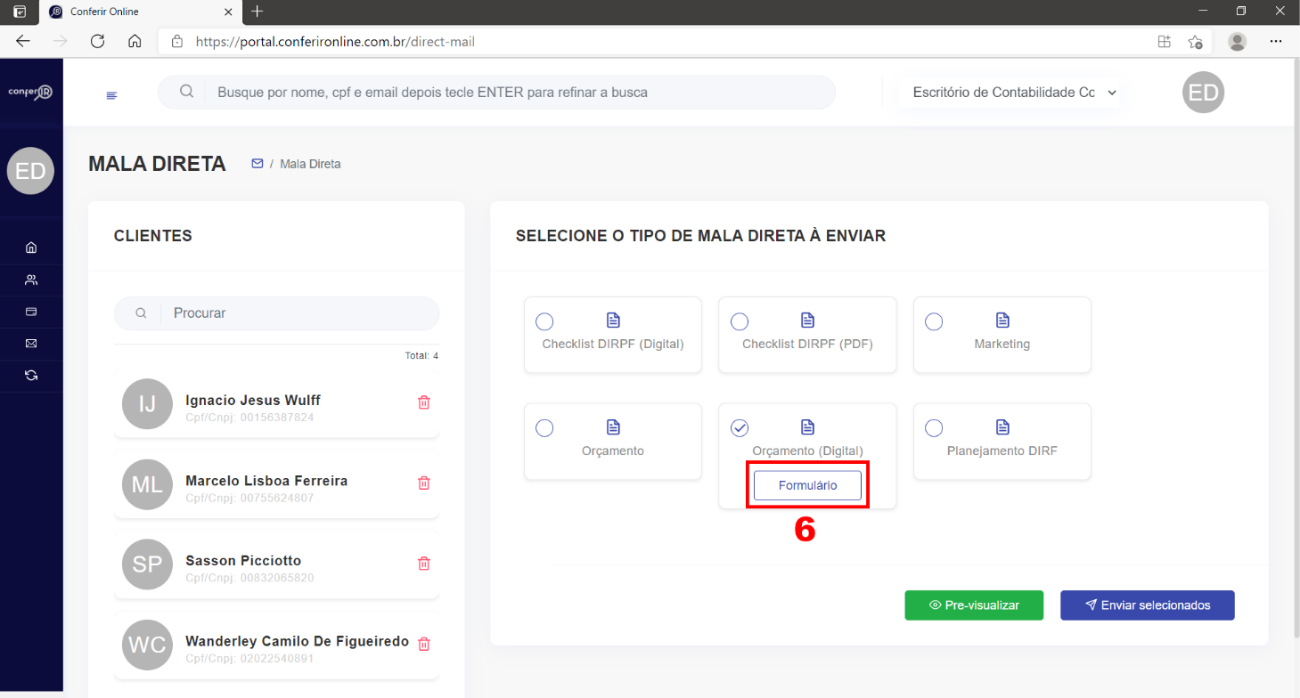Click the Checklist DIRPF (PDF) document icon
Screen dimensions: 1300x698
(x=808, y=320)
